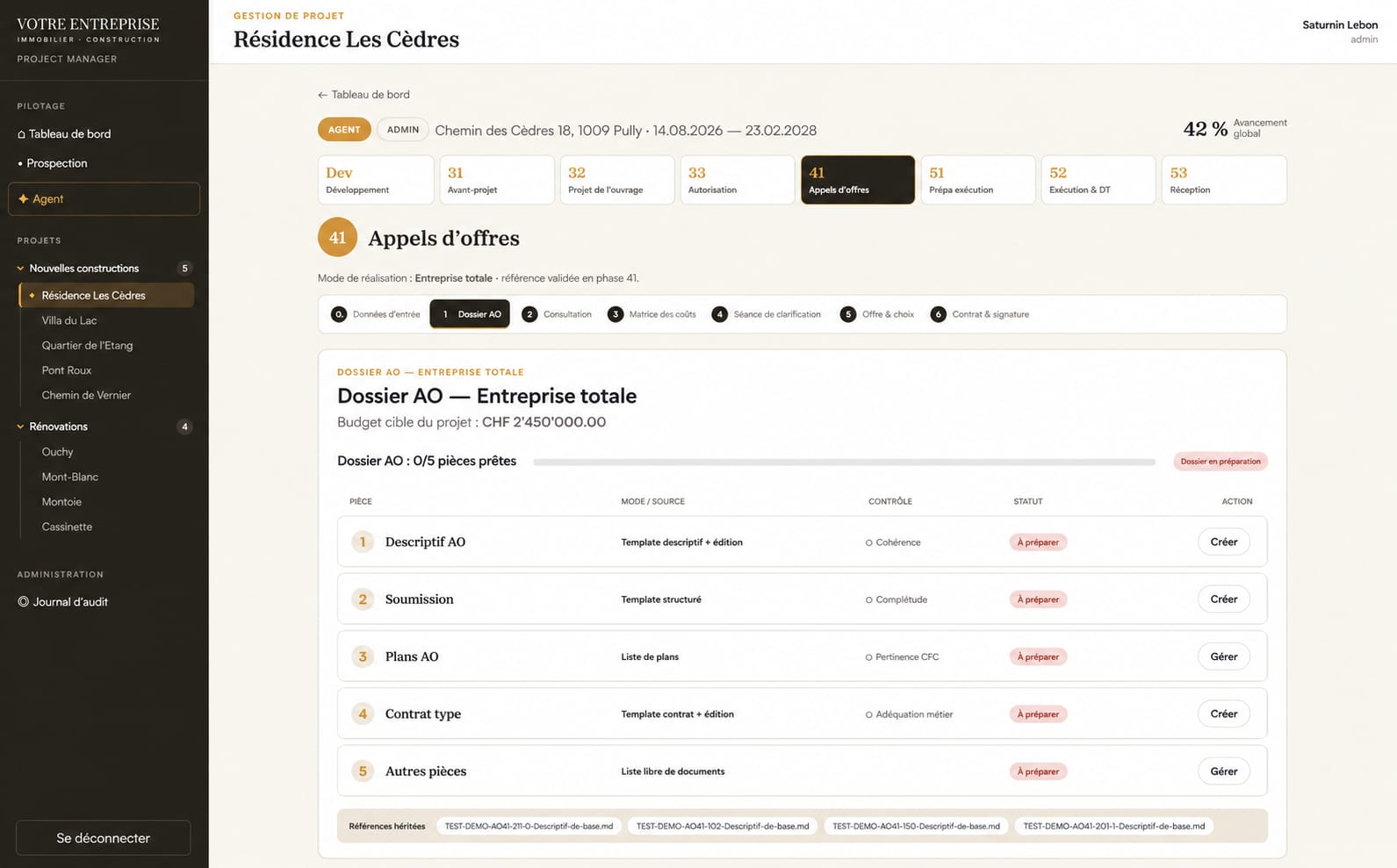Open the Dev Développement phase tab
Viewport: 1397px width, 868px height.
pos(376,180)
